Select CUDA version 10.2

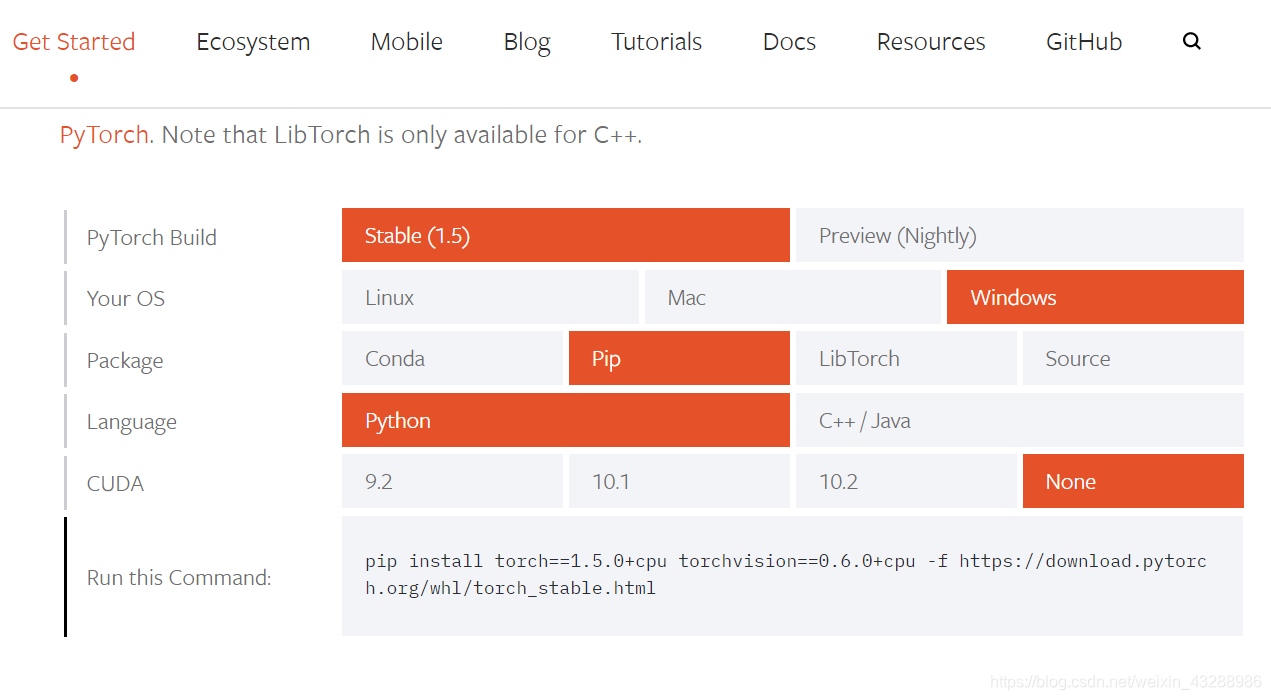point(906,481)
